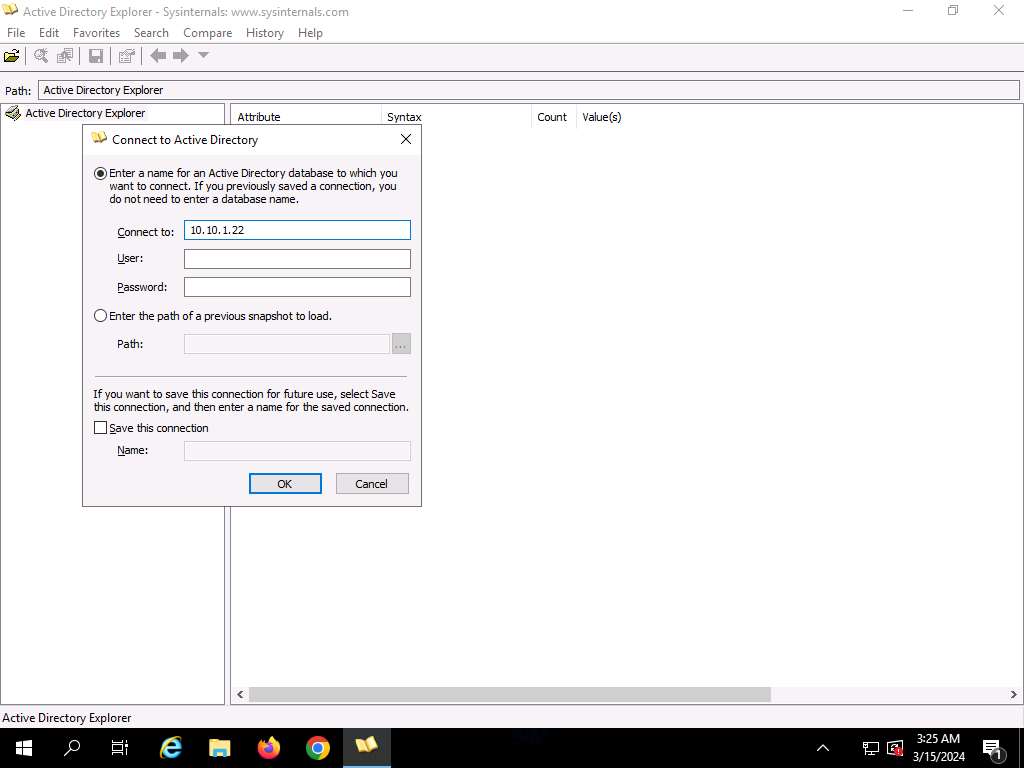1024x768 pixels.
Task: Click the Properties toolbar icon
Action: tap(126, 56)
